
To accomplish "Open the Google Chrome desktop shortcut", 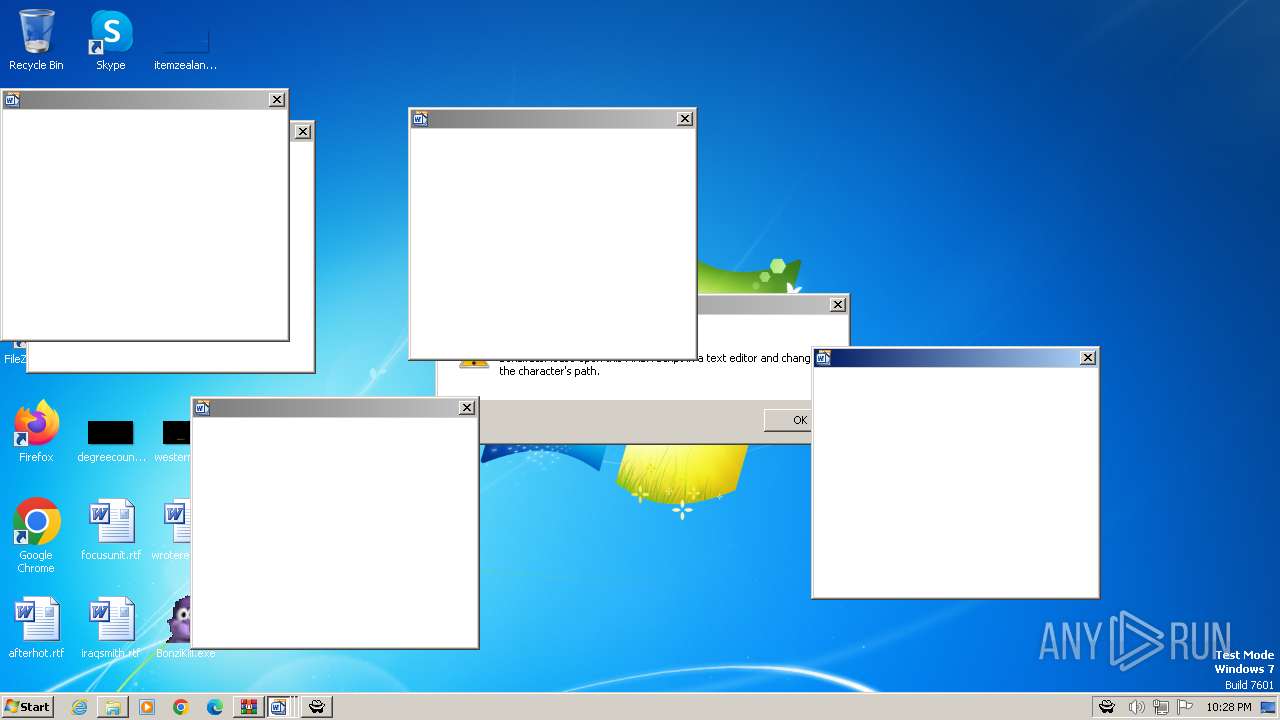I will (36, 535).
